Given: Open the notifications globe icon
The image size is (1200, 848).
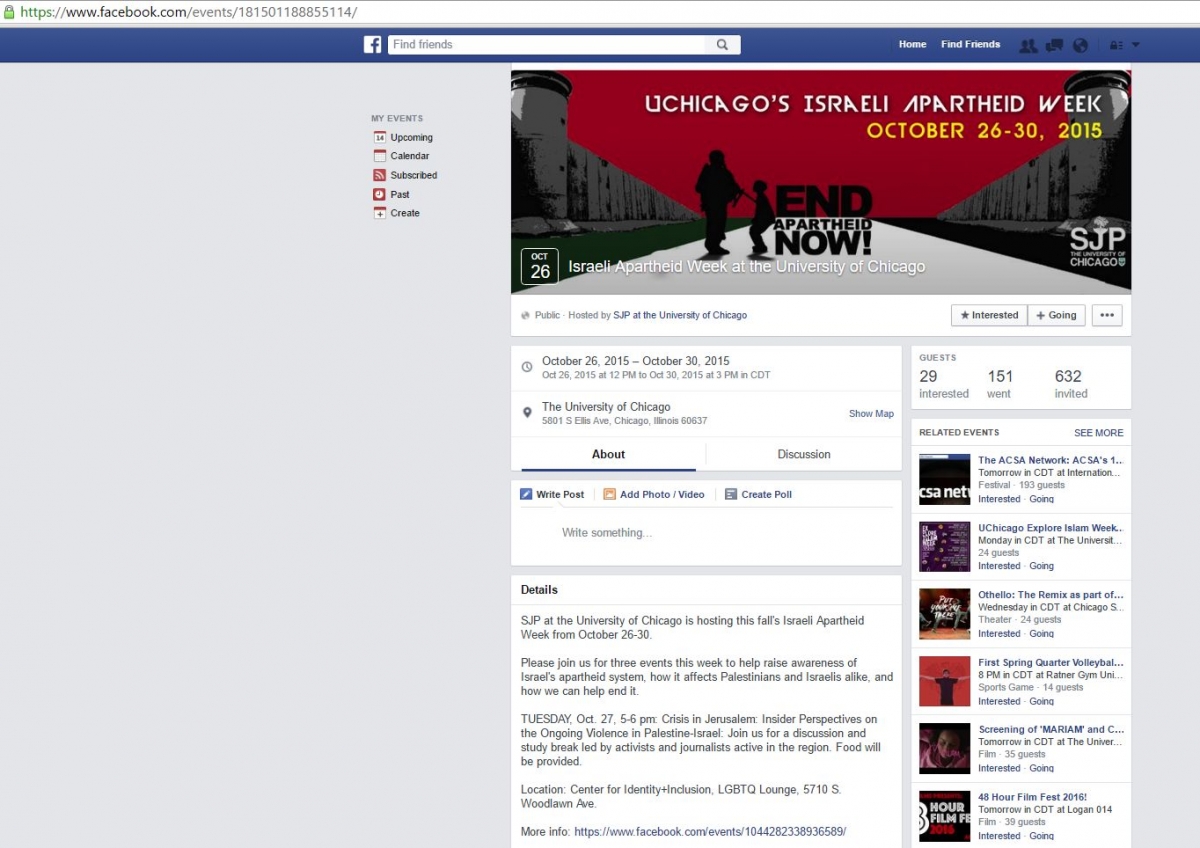Looking at the screenshot, I should tap(1080, 45).
